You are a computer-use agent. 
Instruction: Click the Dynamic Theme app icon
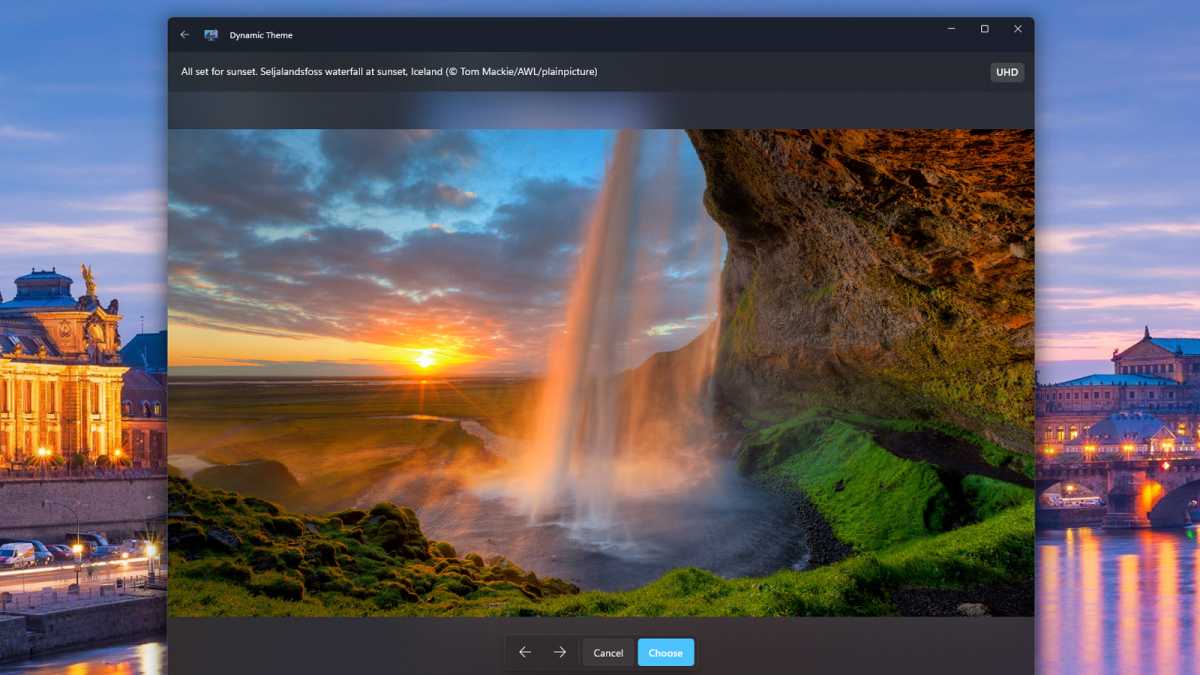pos(210,34)
